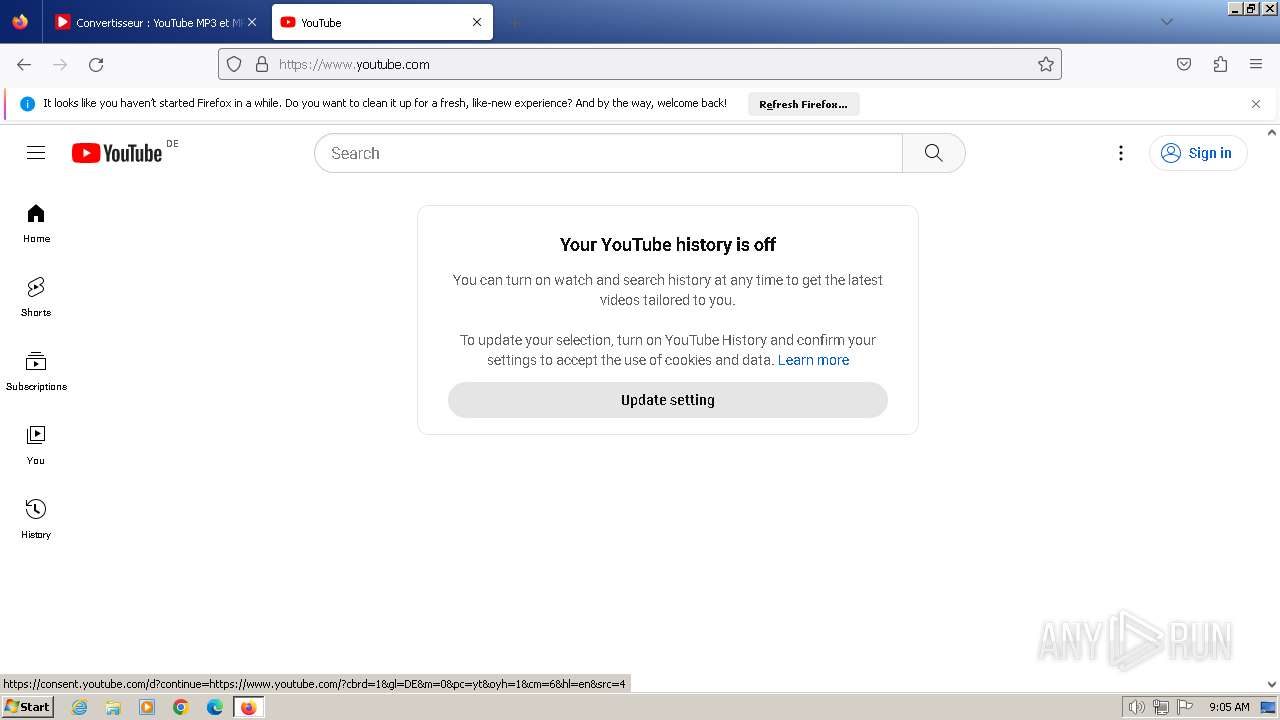
Task: Click Firefox taskbar button
Action: [248, 707]
